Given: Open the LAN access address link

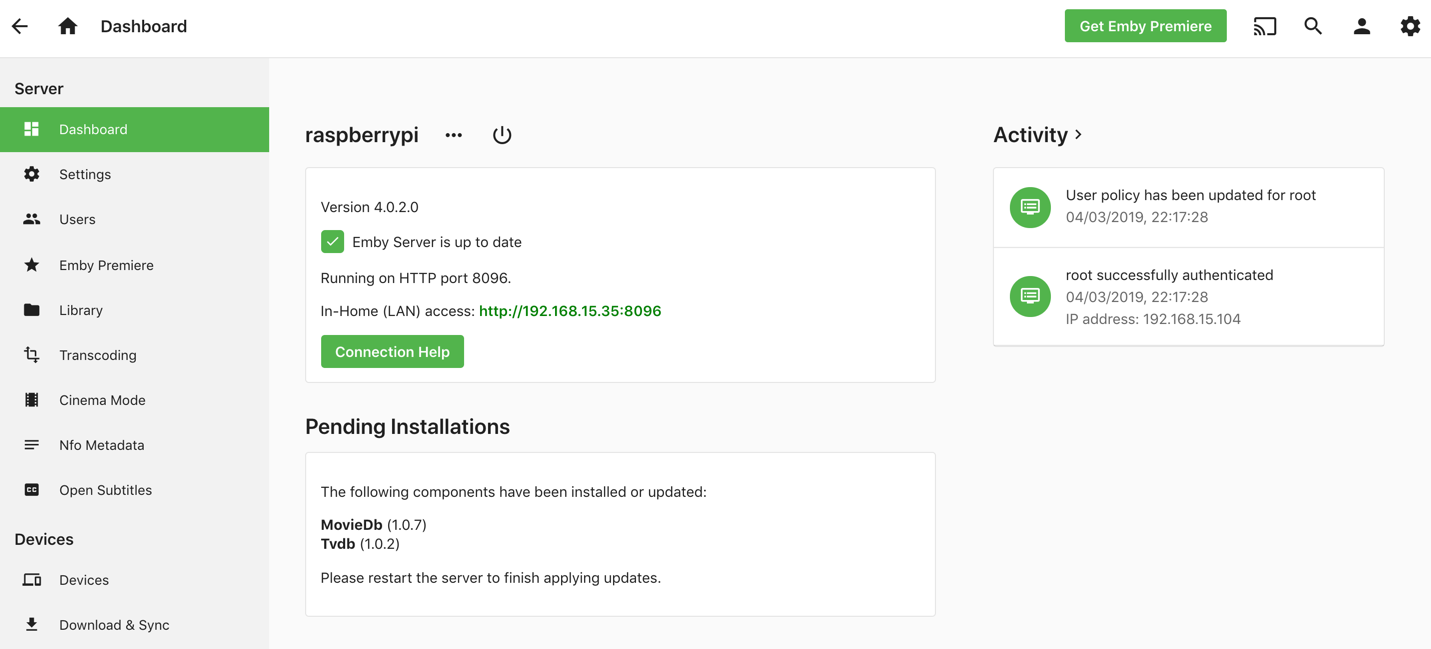Looking at the screenshot, I should pos(569,311).
